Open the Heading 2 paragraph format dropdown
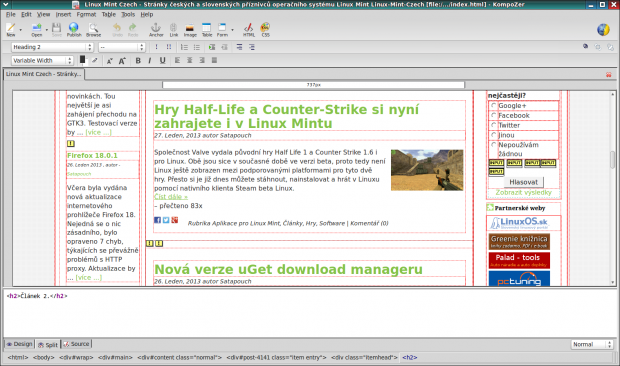 tap(52, 47)
